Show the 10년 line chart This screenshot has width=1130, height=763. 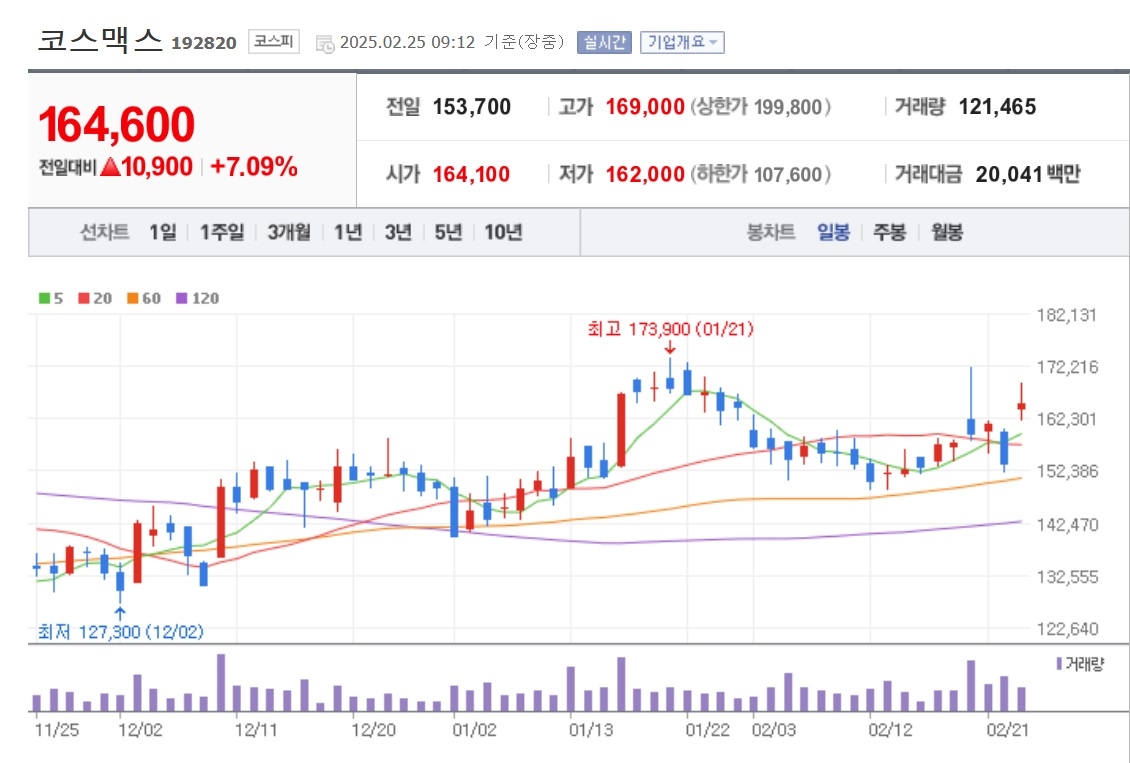[503, 232]
